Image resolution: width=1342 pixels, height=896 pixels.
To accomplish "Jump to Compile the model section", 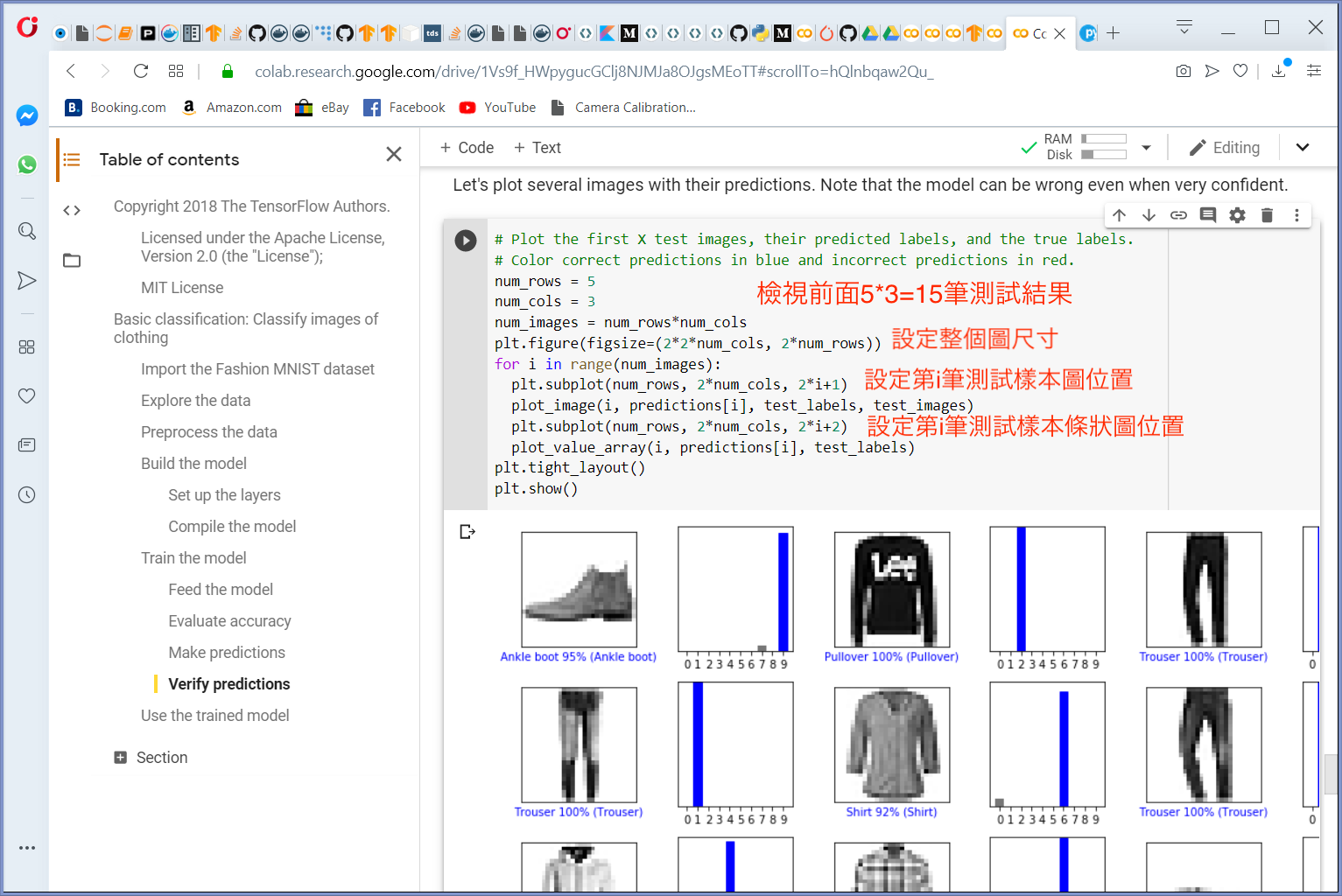I will pos(232,527).
